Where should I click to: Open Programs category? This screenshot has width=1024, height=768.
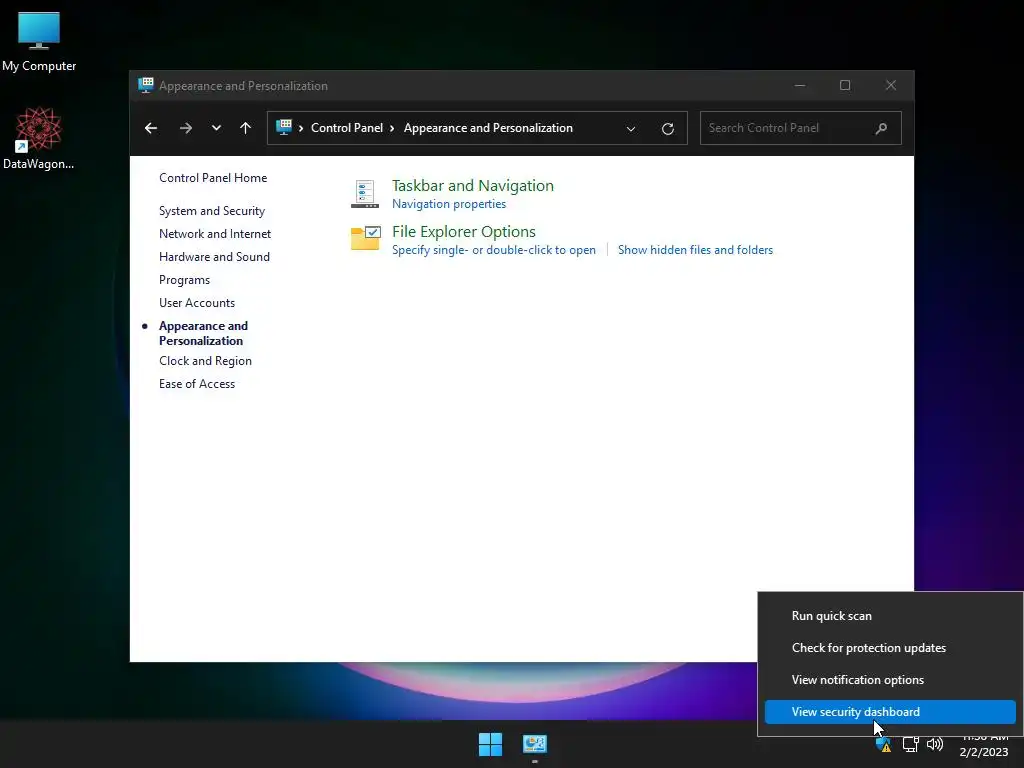tap(184, 280)
